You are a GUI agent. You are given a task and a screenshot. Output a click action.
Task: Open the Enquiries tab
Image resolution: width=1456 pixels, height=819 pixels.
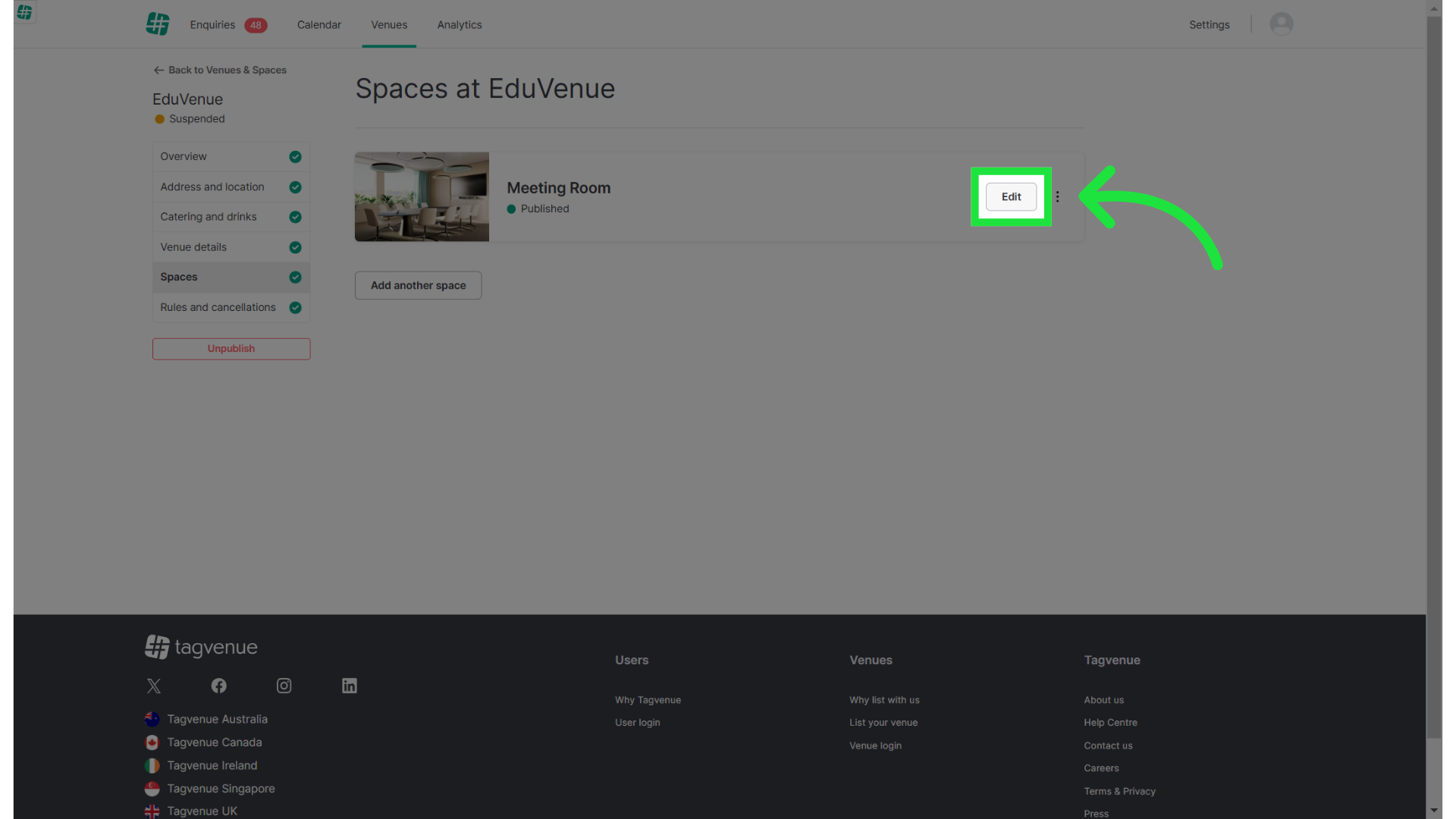(212, 25)
